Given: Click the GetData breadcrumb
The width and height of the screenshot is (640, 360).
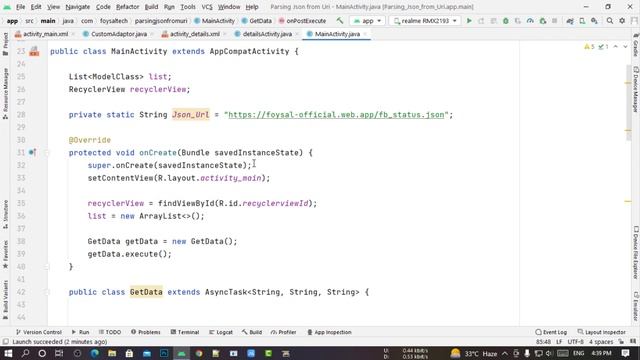Looking at the screenshot, I should pyautogui.click(x=257, y=20).
